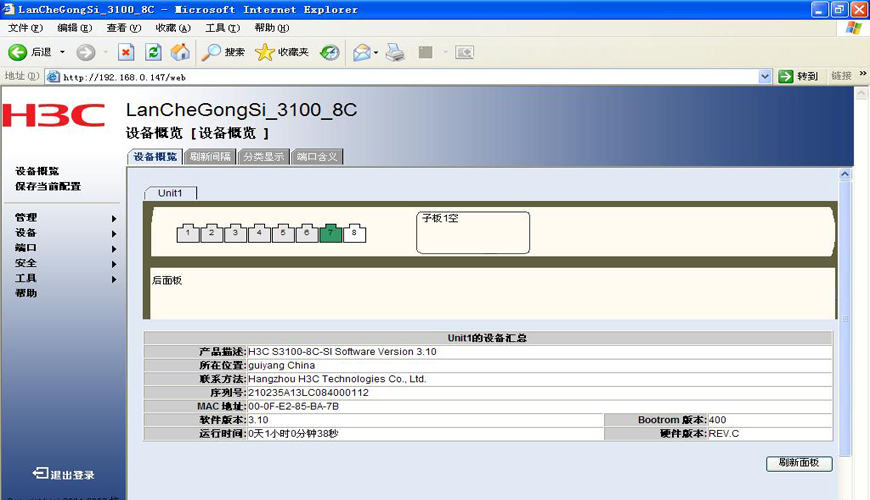The height and width of the screenshot is (500, 870).
Task: Open the Search magnifier icon
Action: 211,52
